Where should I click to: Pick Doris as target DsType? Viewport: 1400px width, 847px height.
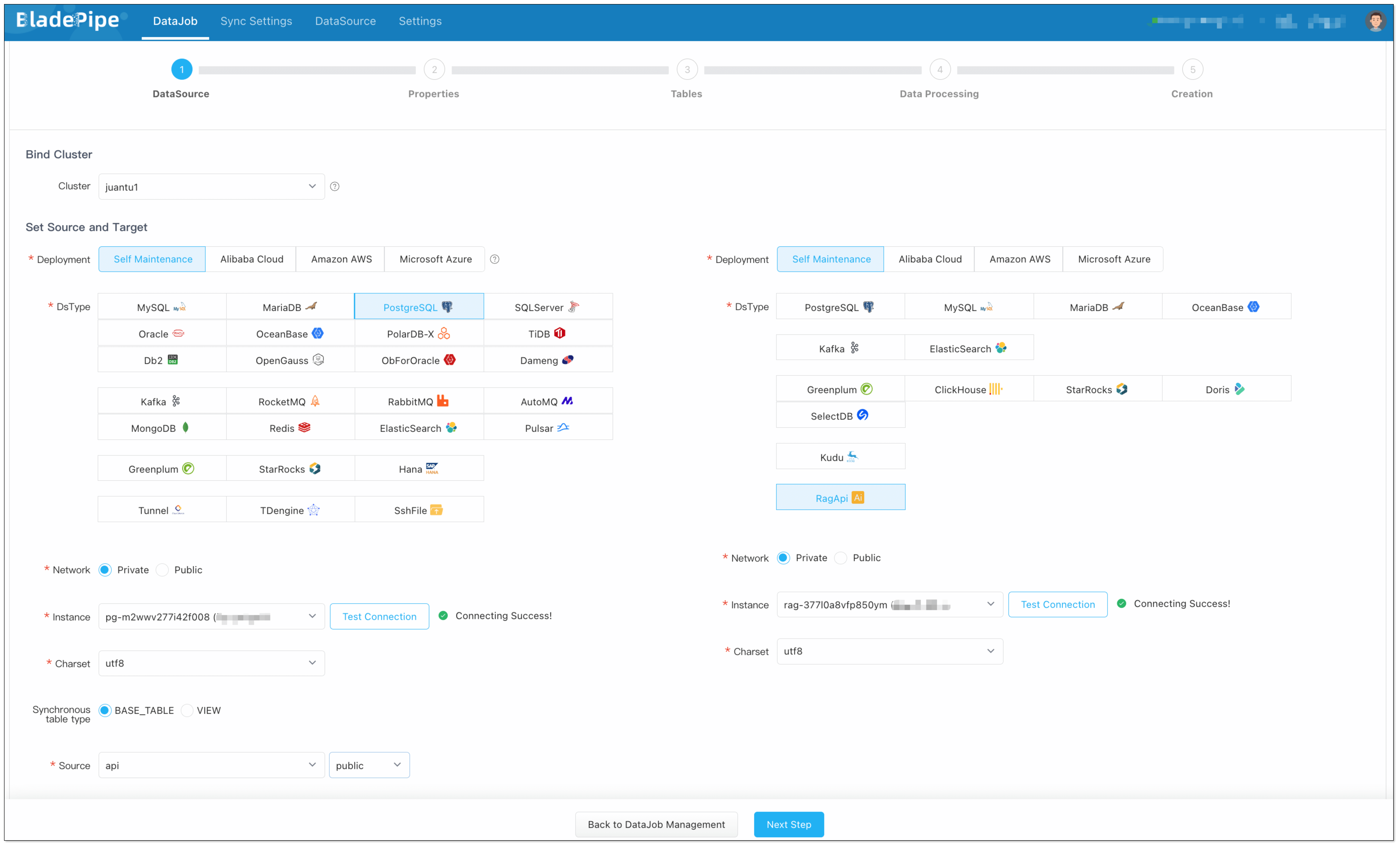coord(1226,389)
